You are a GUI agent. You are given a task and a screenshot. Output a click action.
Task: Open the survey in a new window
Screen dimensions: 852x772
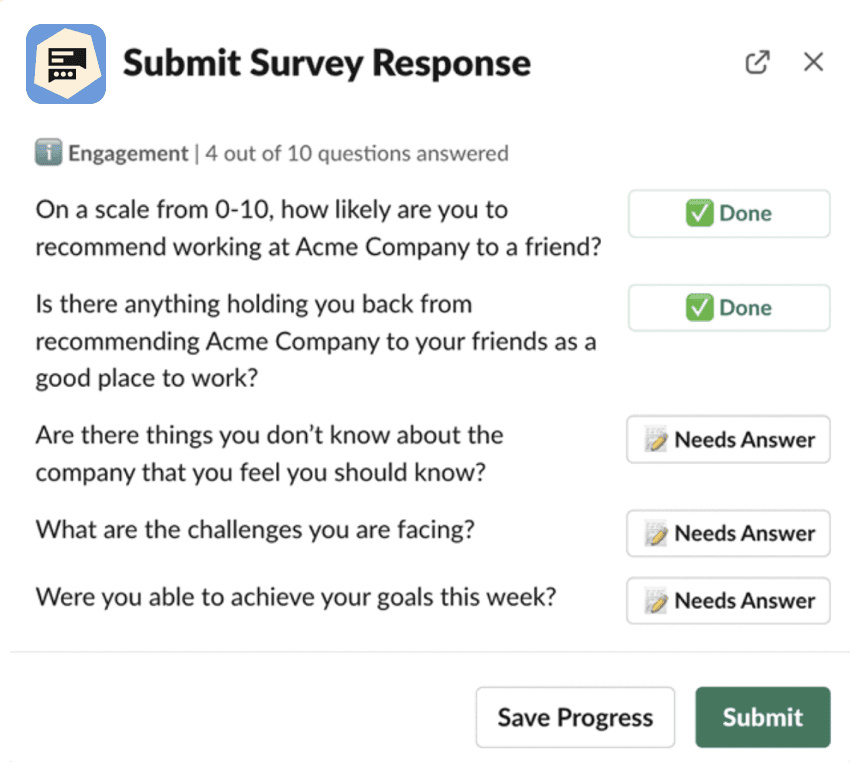[x=757, y=62]
